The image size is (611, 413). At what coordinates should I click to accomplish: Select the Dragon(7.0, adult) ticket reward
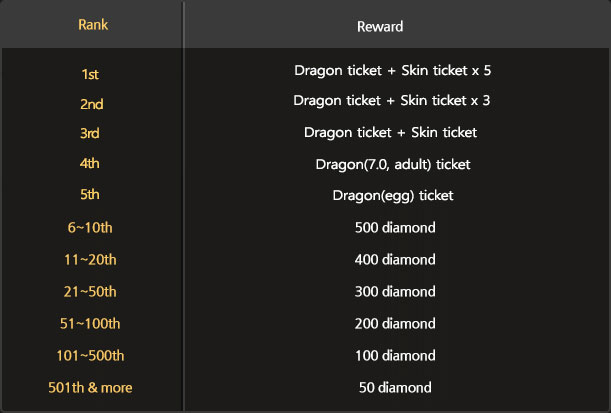(394, 164)
